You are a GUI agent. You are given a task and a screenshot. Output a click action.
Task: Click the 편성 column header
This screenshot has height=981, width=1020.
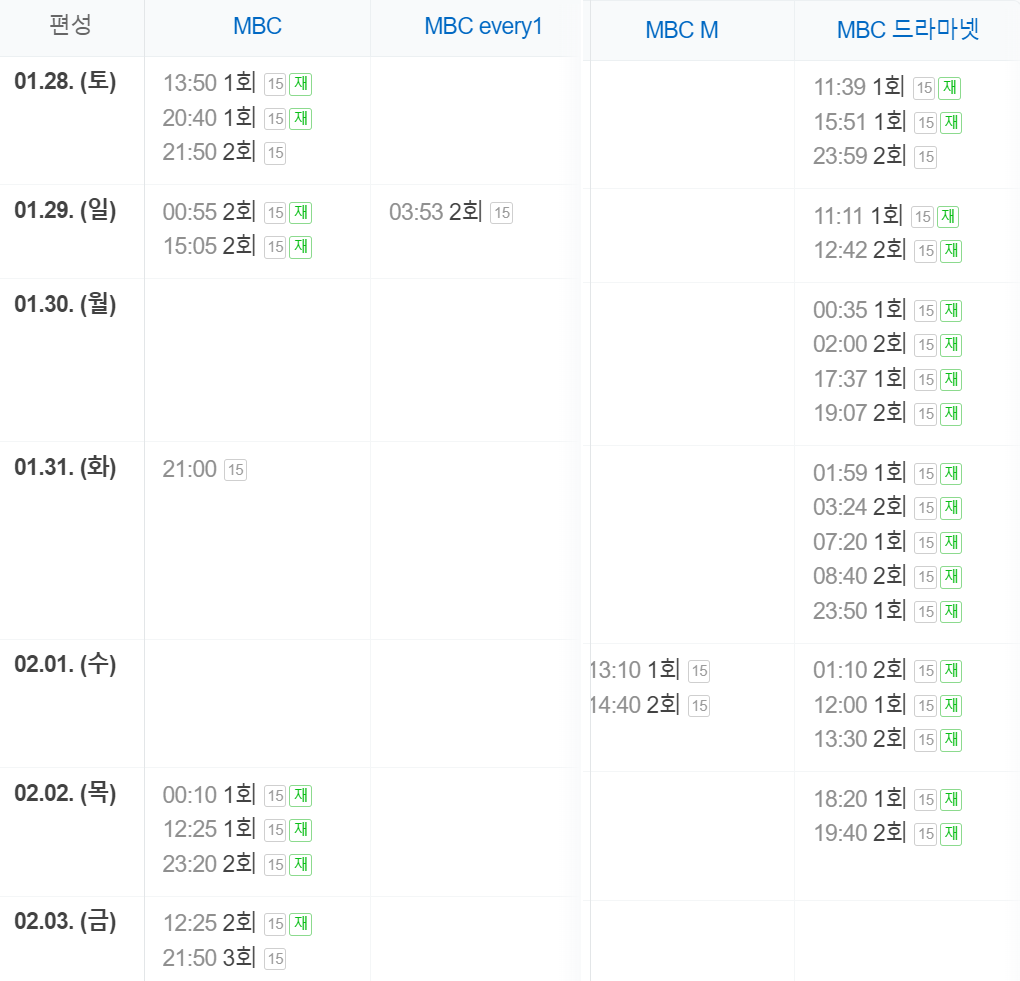click(71, 25)
